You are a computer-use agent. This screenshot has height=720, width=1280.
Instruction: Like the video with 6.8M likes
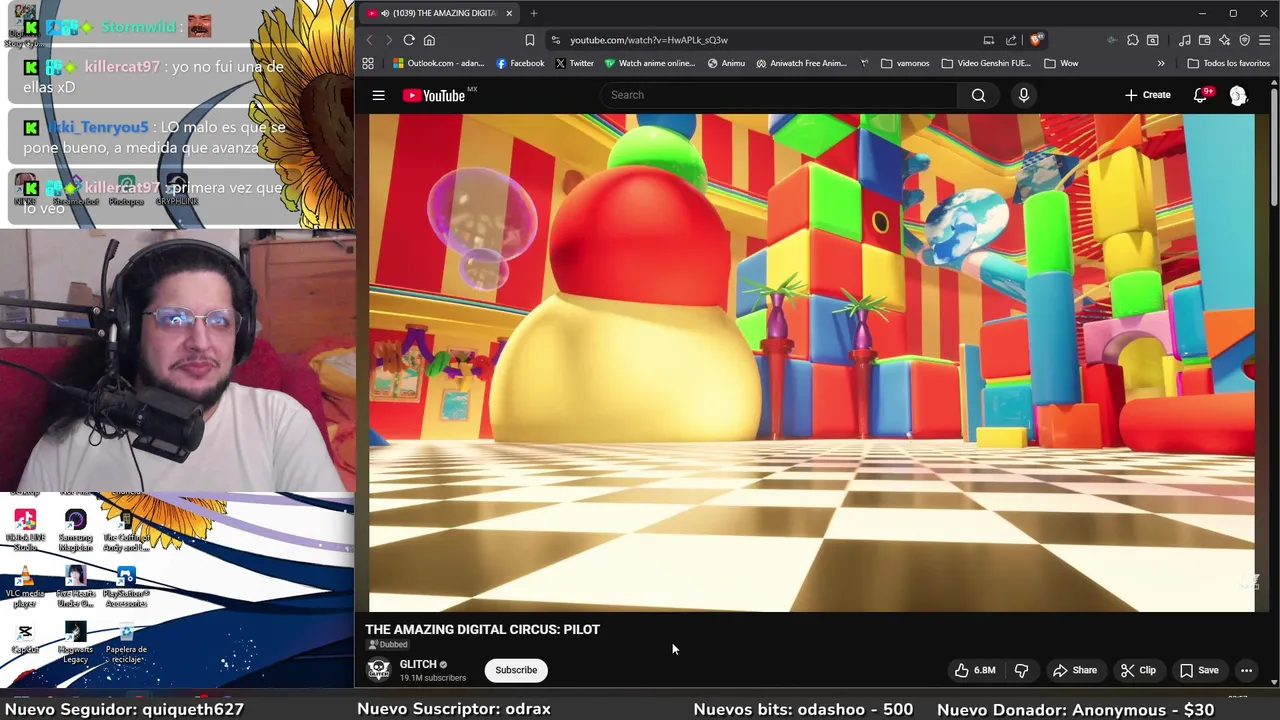[974, 670]
